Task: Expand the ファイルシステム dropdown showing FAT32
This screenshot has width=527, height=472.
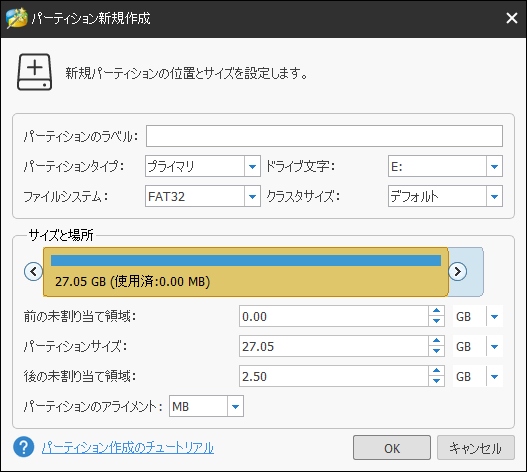Action: (203, 196)
